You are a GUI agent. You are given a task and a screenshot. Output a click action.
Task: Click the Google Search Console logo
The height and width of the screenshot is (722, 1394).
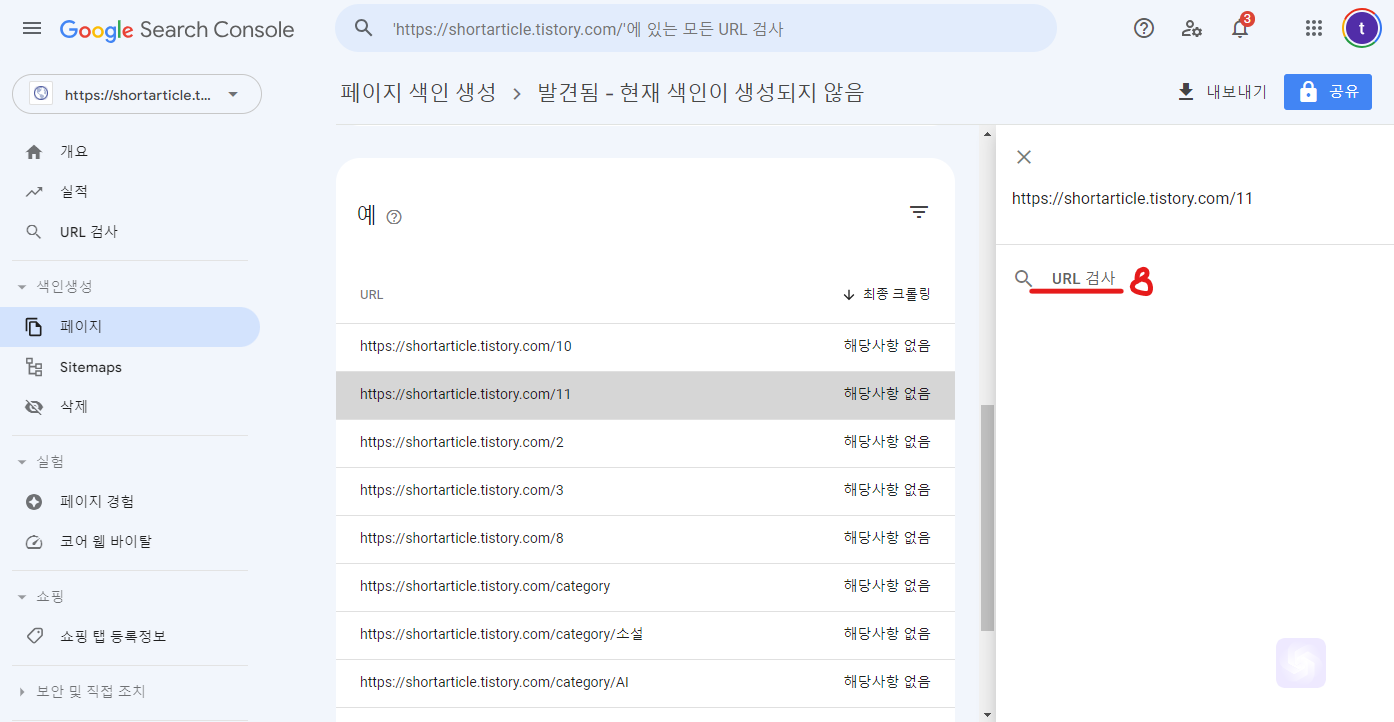point(177,29)
